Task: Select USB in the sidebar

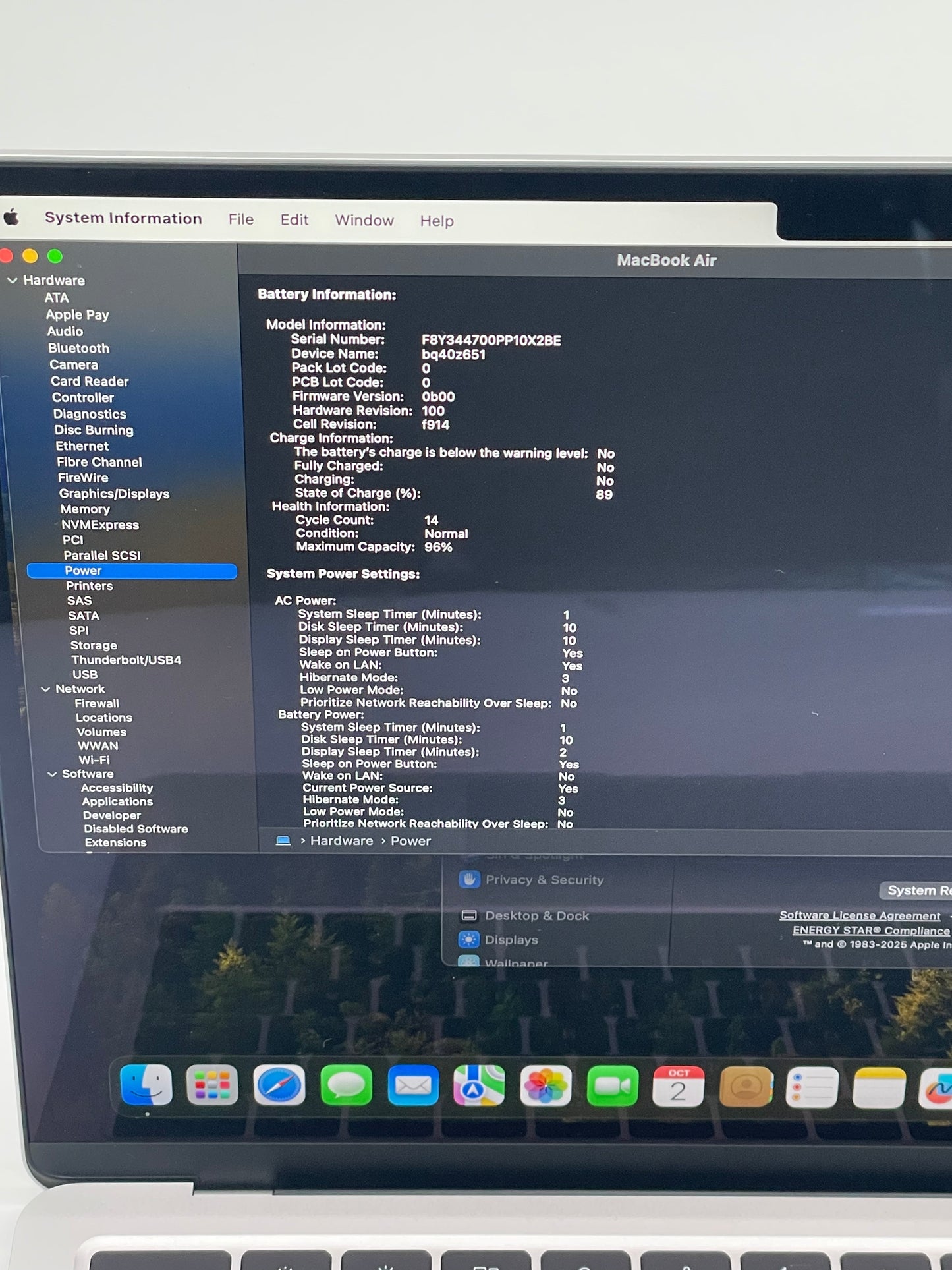Action: (85, 674)
